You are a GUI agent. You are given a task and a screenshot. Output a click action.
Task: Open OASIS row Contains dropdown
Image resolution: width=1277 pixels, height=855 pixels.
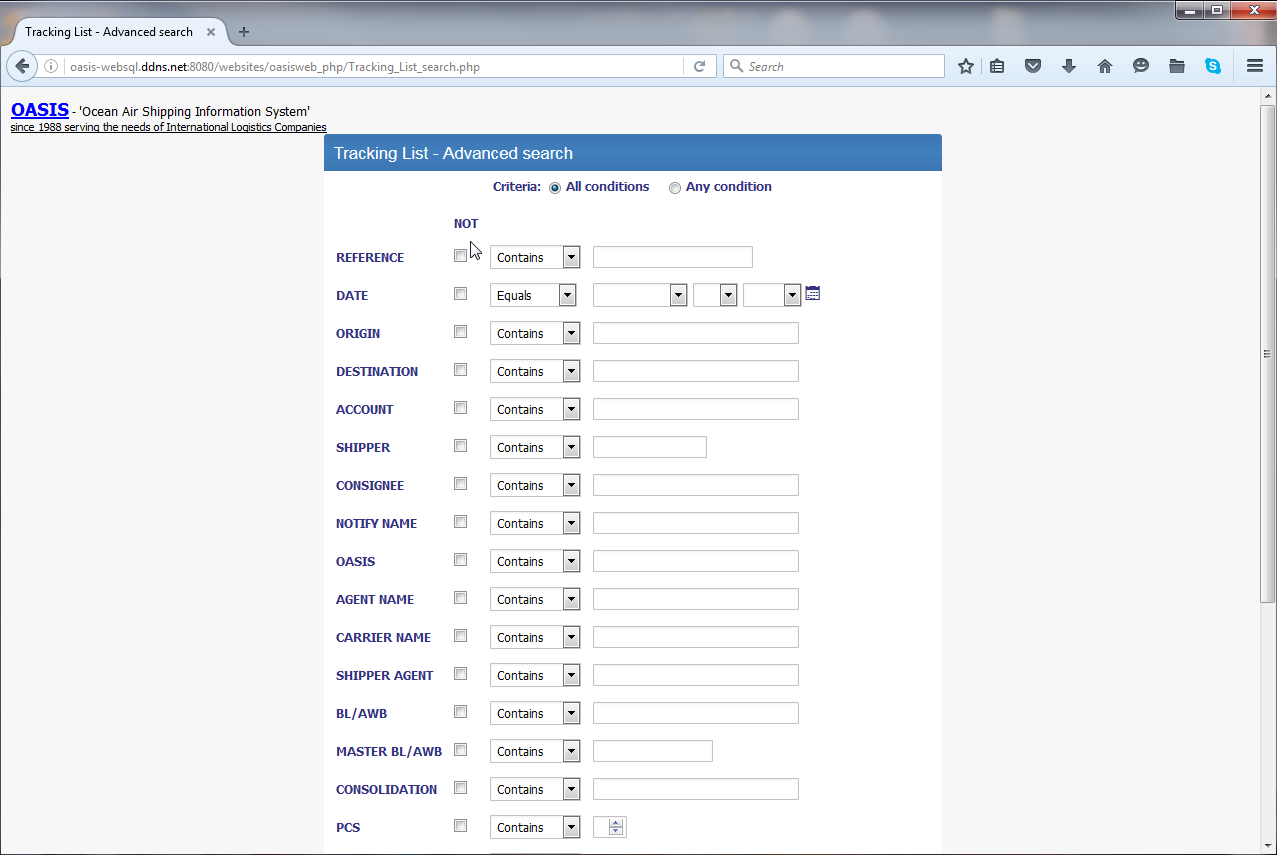pyautogui.click(x=535, y=561)
